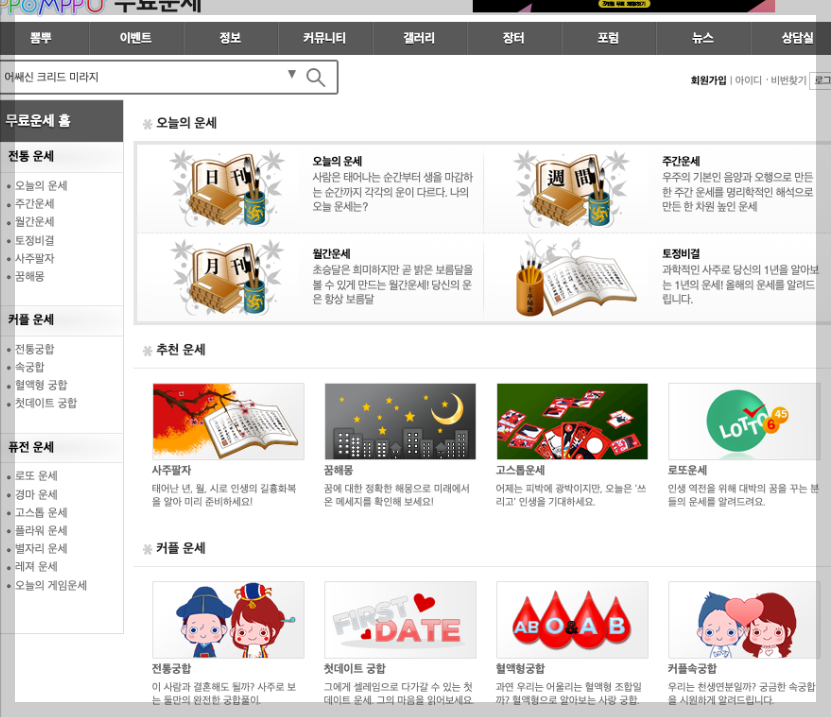This screenshot has height=717, width=831.
Task: Click the 회원가입 link
Action: 708,80
